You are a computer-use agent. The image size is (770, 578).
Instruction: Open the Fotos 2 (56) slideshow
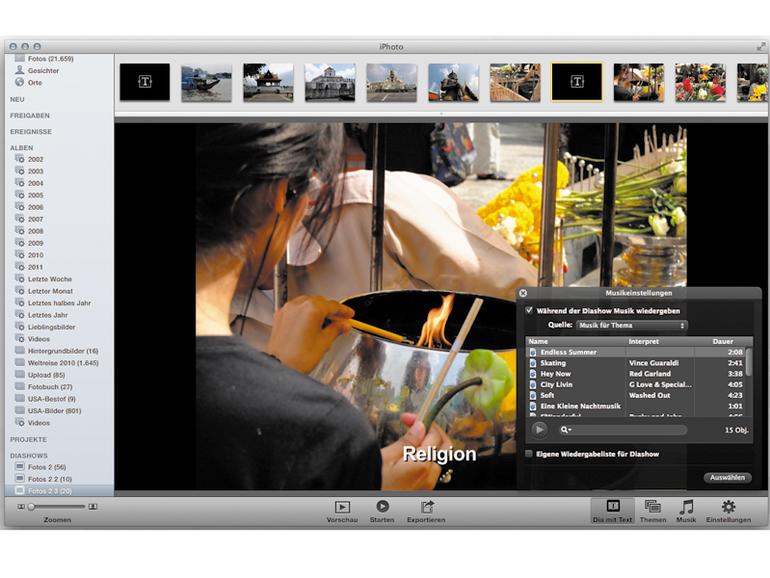tap(47, 467)
